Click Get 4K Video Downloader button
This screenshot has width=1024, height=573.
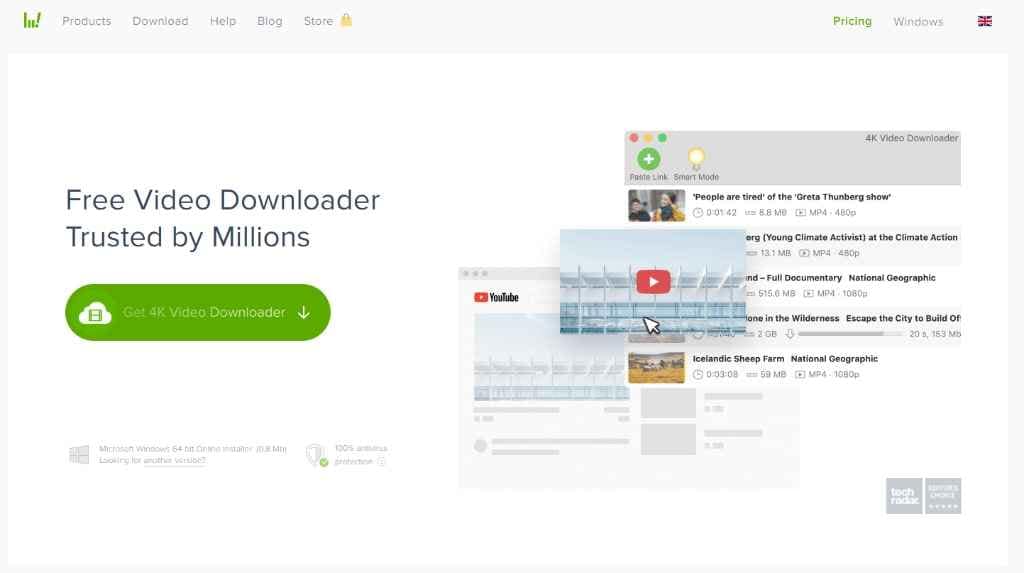tap(198, 312)
